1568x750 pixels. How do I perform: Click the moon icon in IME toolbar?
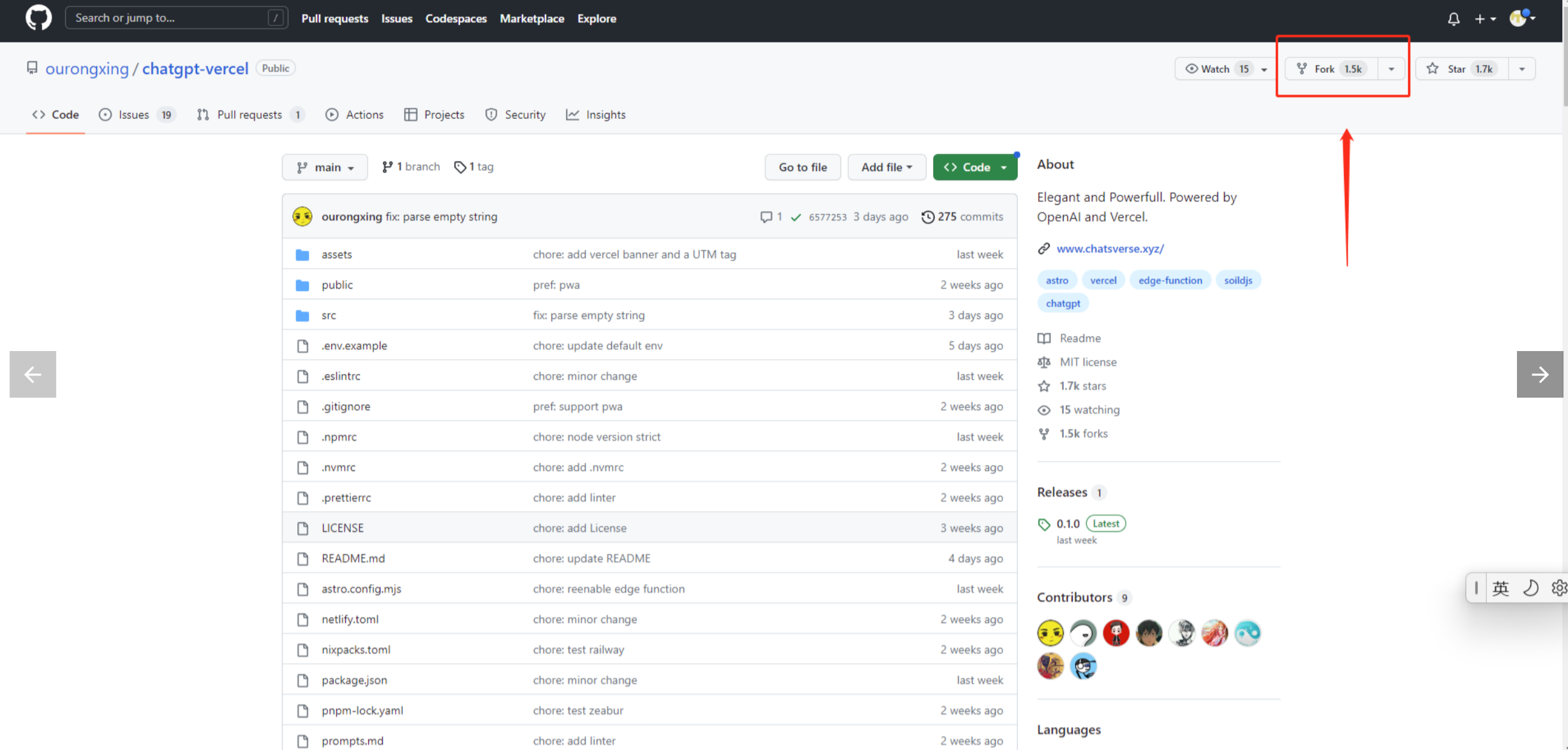point(1530,588)
